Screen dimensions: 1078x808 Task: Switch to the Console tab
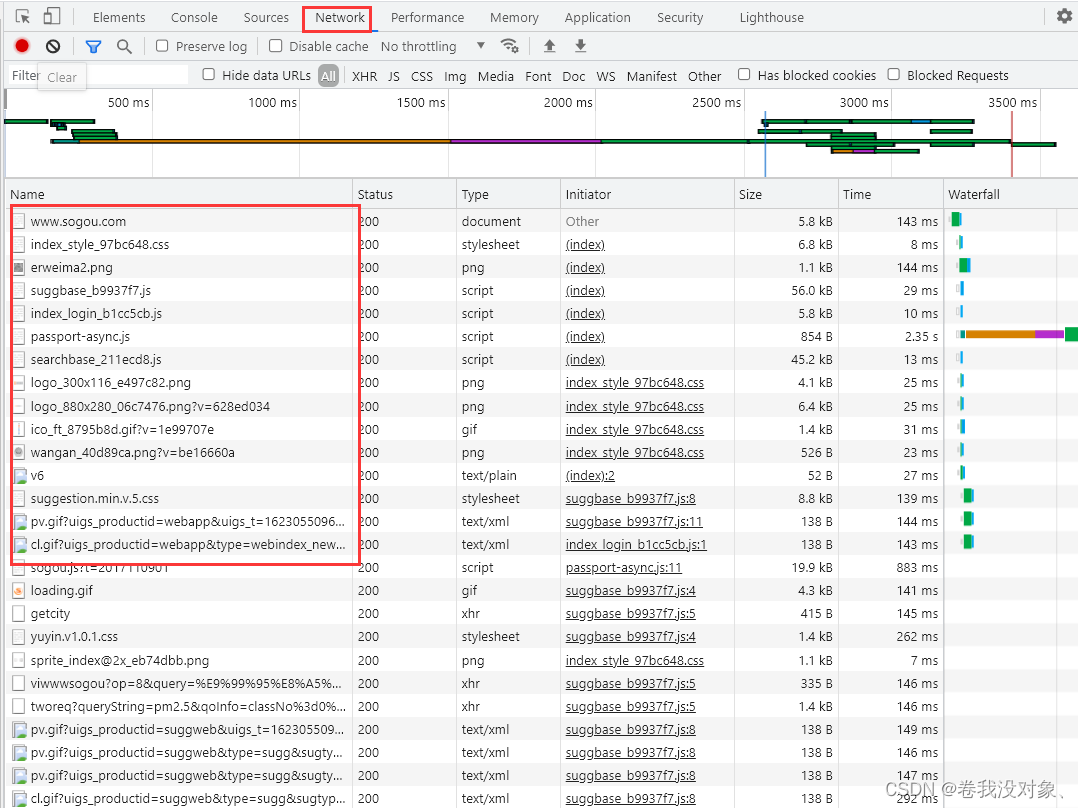tap(194, 17)
